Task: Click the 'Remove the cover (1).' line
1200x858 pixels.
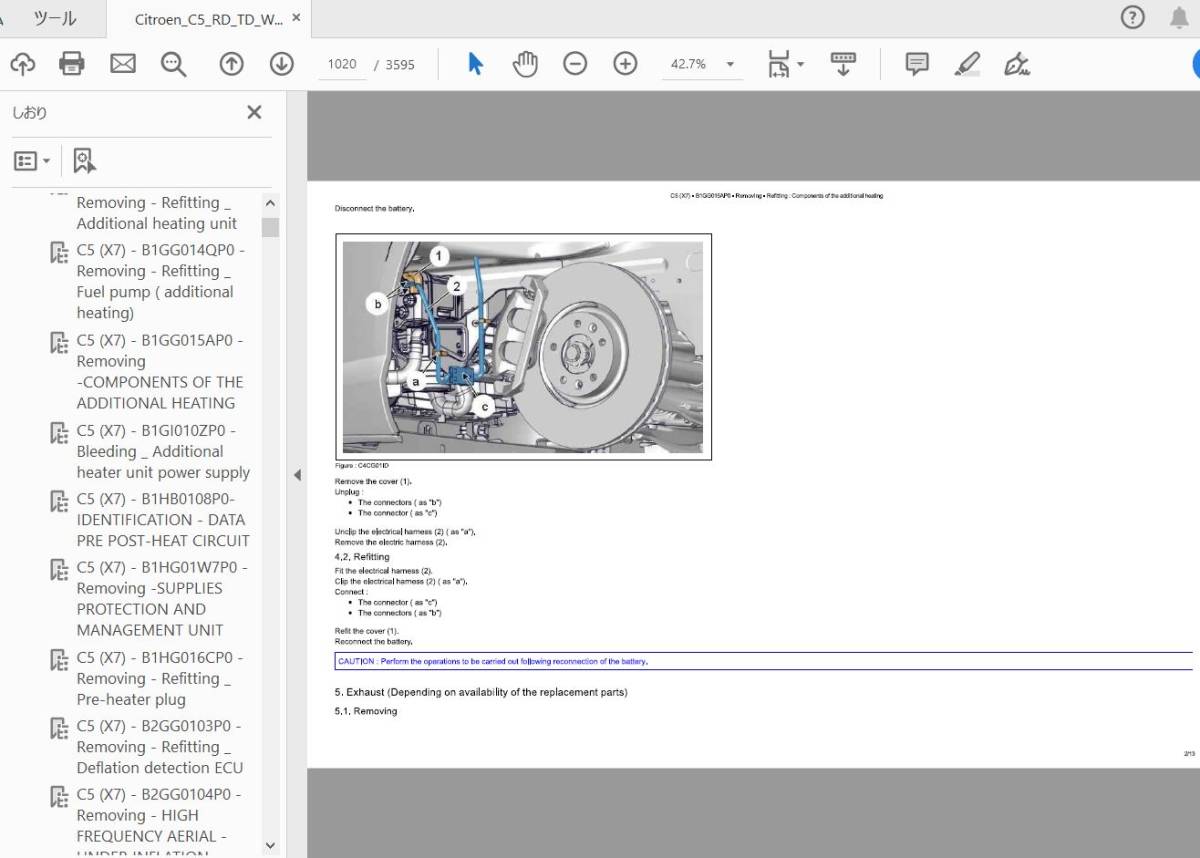Action: point(373,482)
